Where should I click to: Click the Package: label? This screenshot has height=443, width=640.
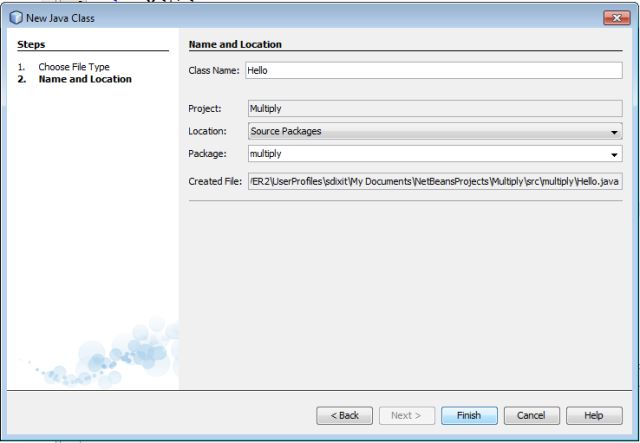[207, 154]
